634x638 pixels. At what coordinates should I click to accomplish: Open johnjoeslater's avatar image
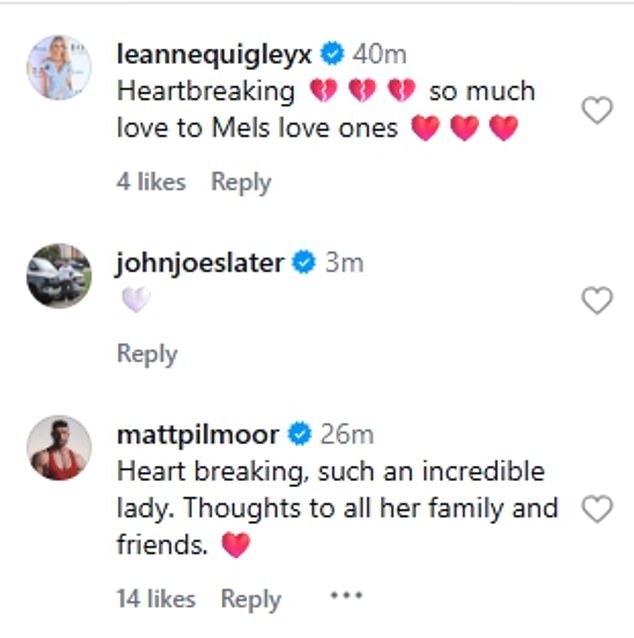58,274
